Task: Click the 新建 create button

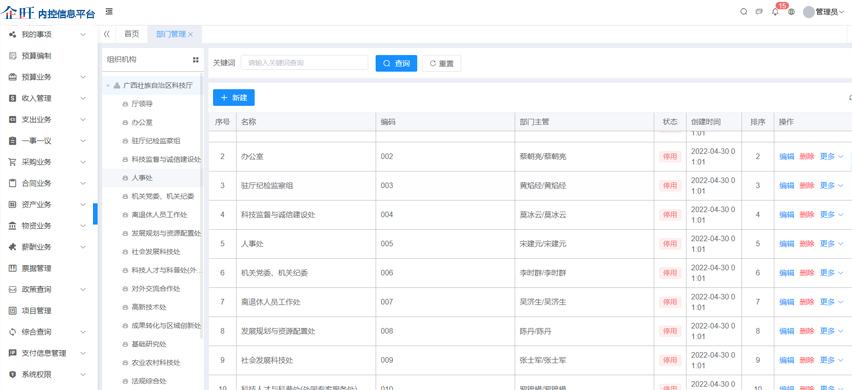Action: 234,98
